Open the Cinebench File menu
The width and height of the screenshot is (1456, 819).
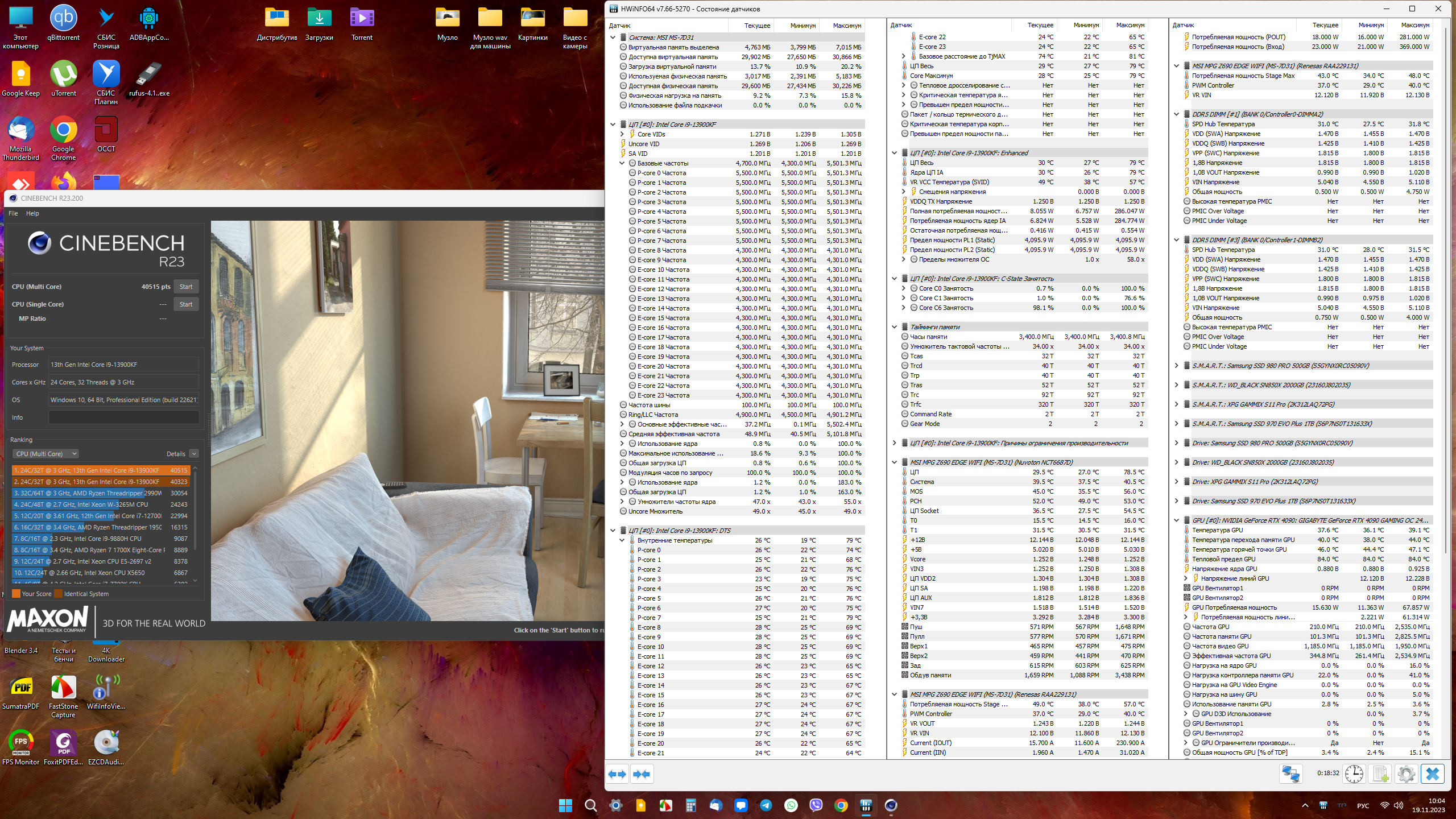tap(13, 213)
